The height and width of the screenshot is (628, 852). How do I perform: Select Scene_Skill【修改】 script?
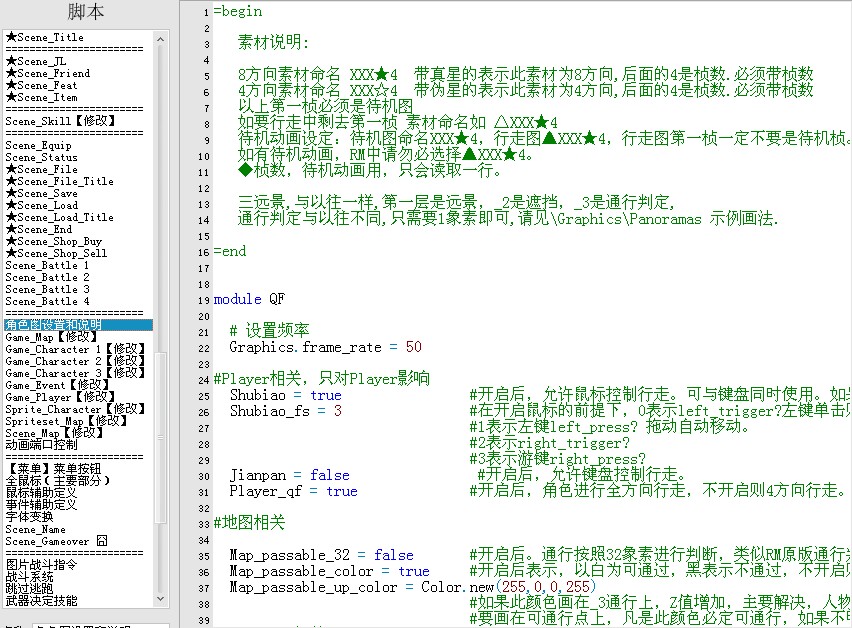60,121
